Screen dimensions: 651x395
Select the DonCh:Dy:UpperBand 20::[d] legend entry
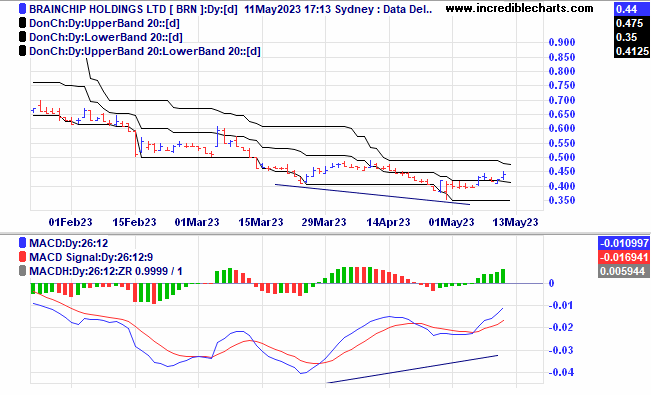click(x=104, y=23)
